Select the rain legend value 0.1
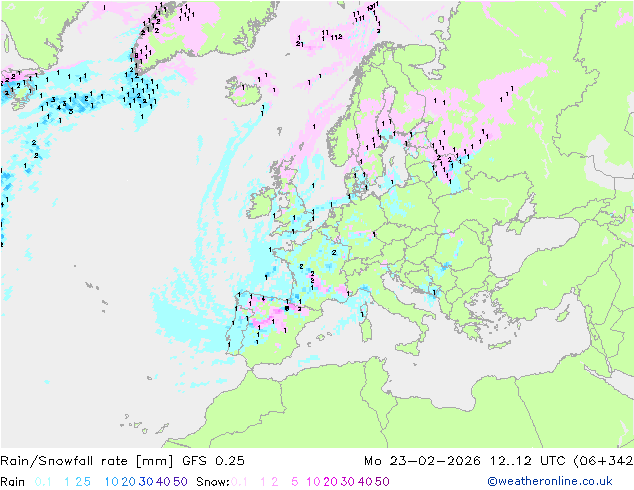 pos(43,482)
